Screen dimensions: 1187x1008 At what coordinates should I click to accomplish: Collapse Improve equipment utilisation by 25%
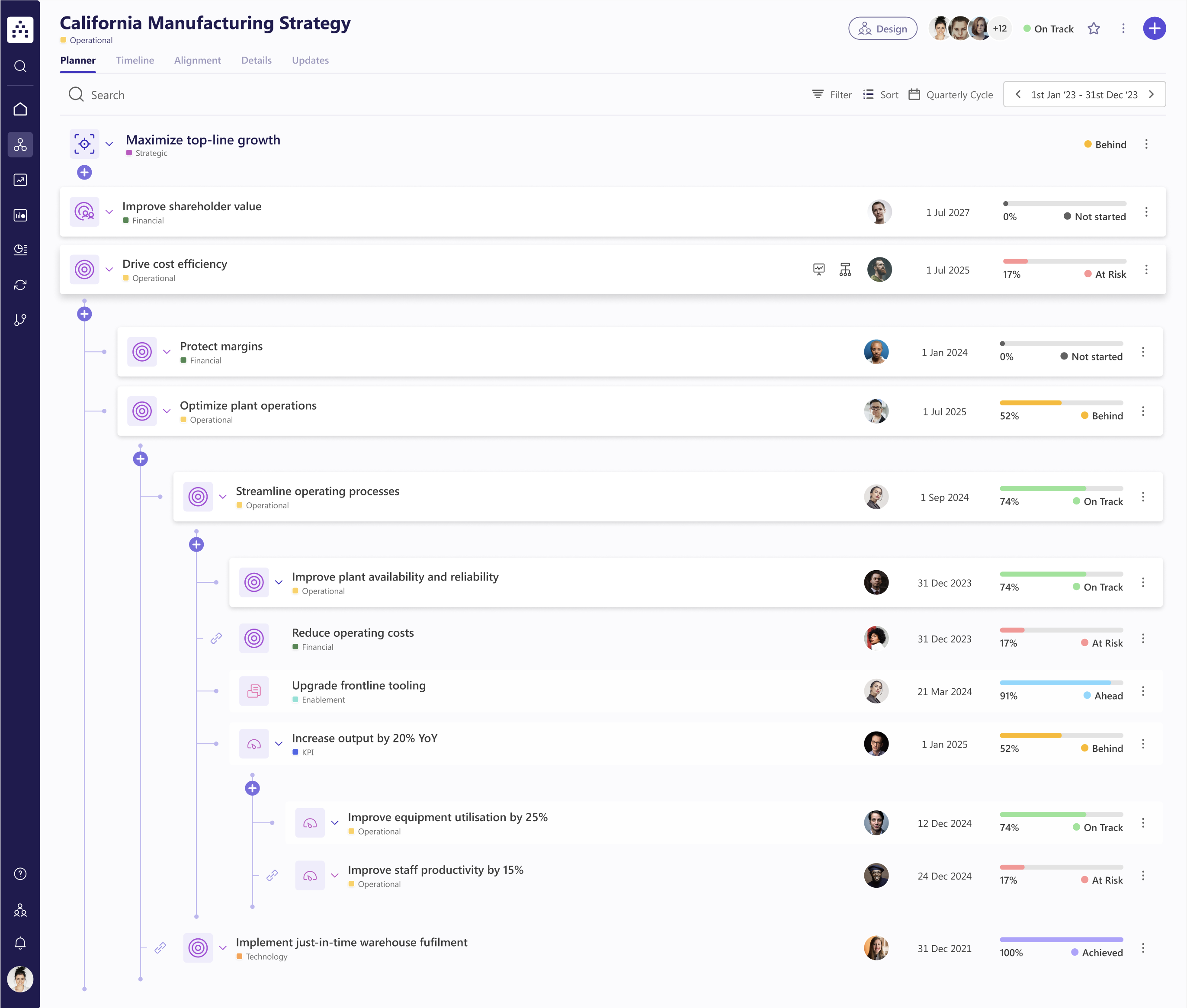tap(335, 823)
